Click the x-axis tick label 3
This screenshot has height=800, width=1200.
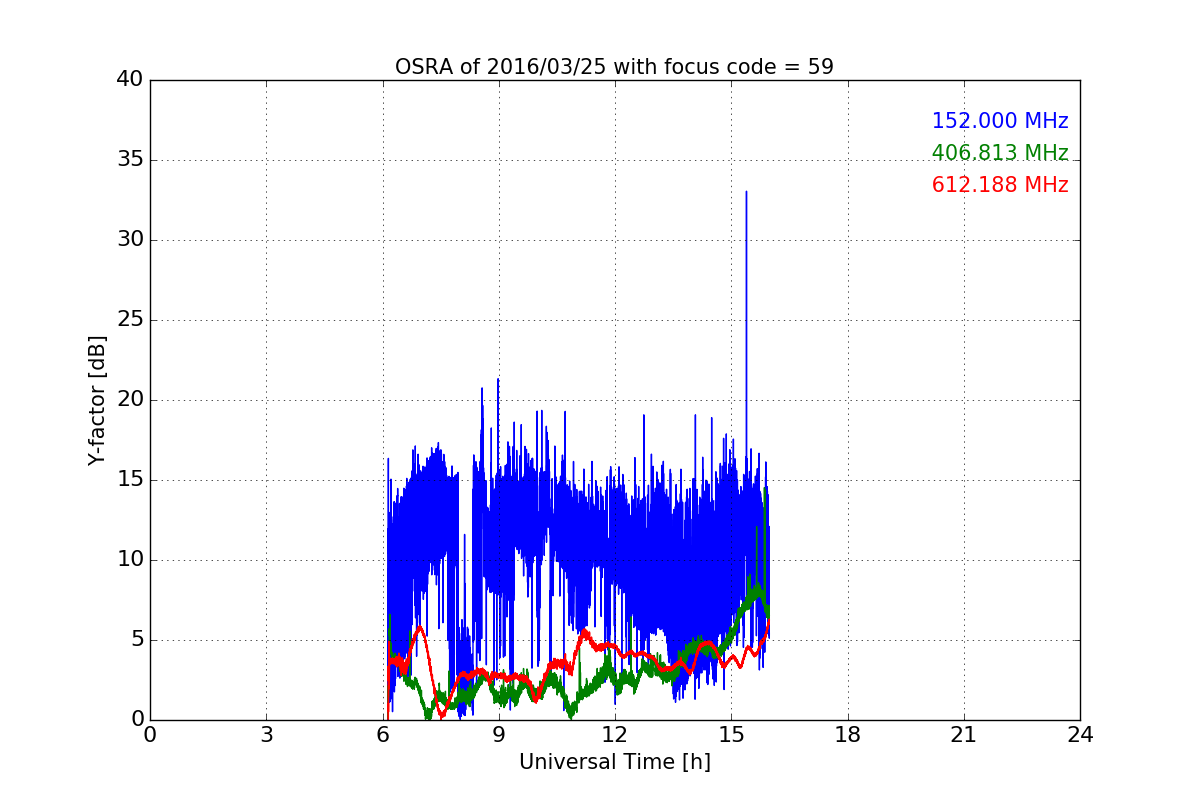click(x=266, y=734)
